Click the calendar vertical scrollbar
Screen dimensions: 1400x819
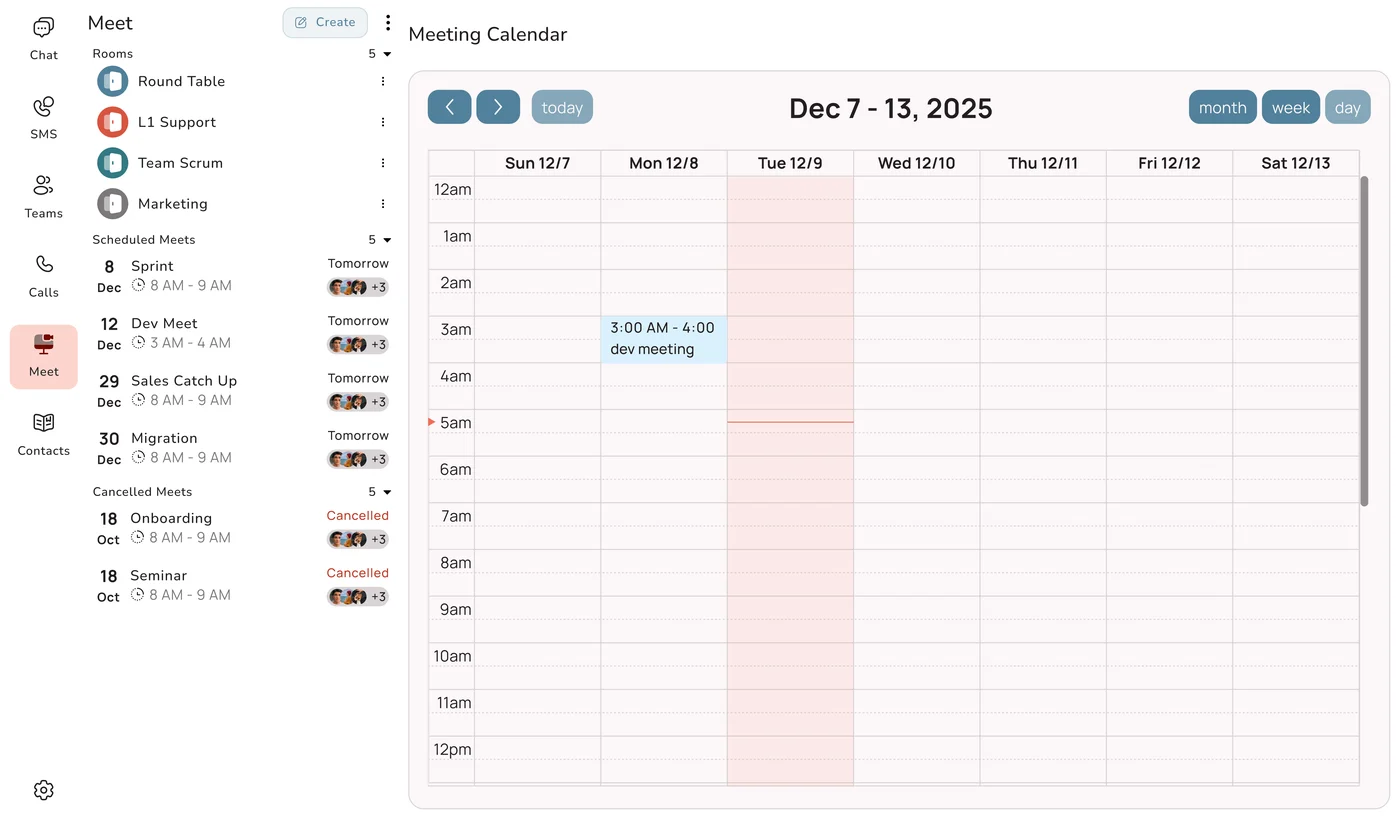click(x=1364, y=341)
